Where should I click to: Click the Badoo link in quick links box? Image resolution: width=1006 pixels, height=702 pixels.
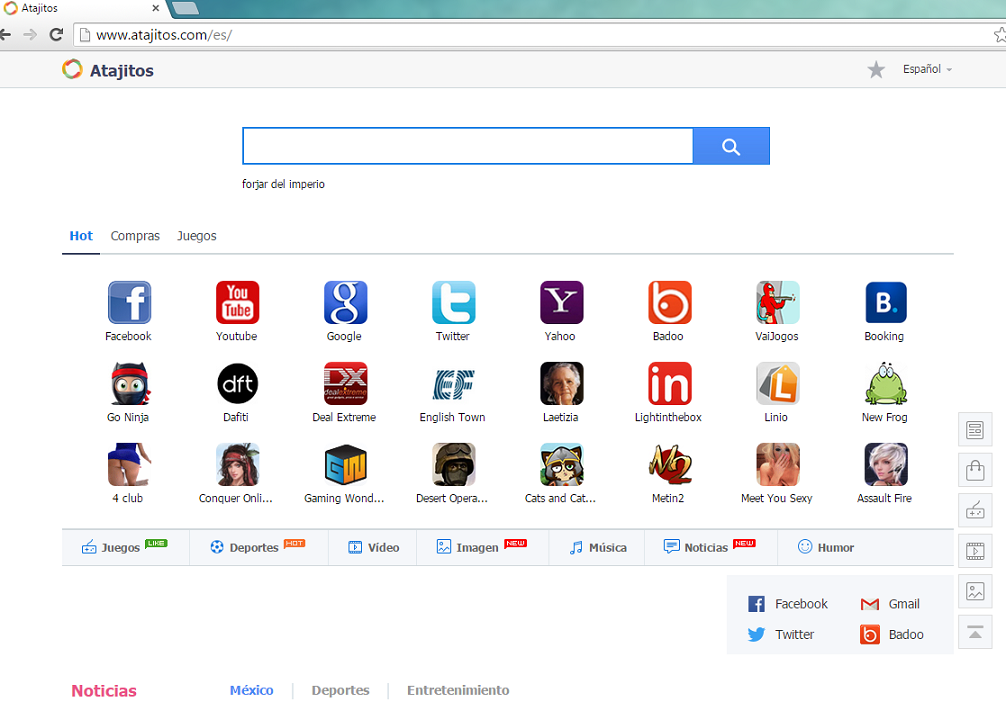(892, 635)
